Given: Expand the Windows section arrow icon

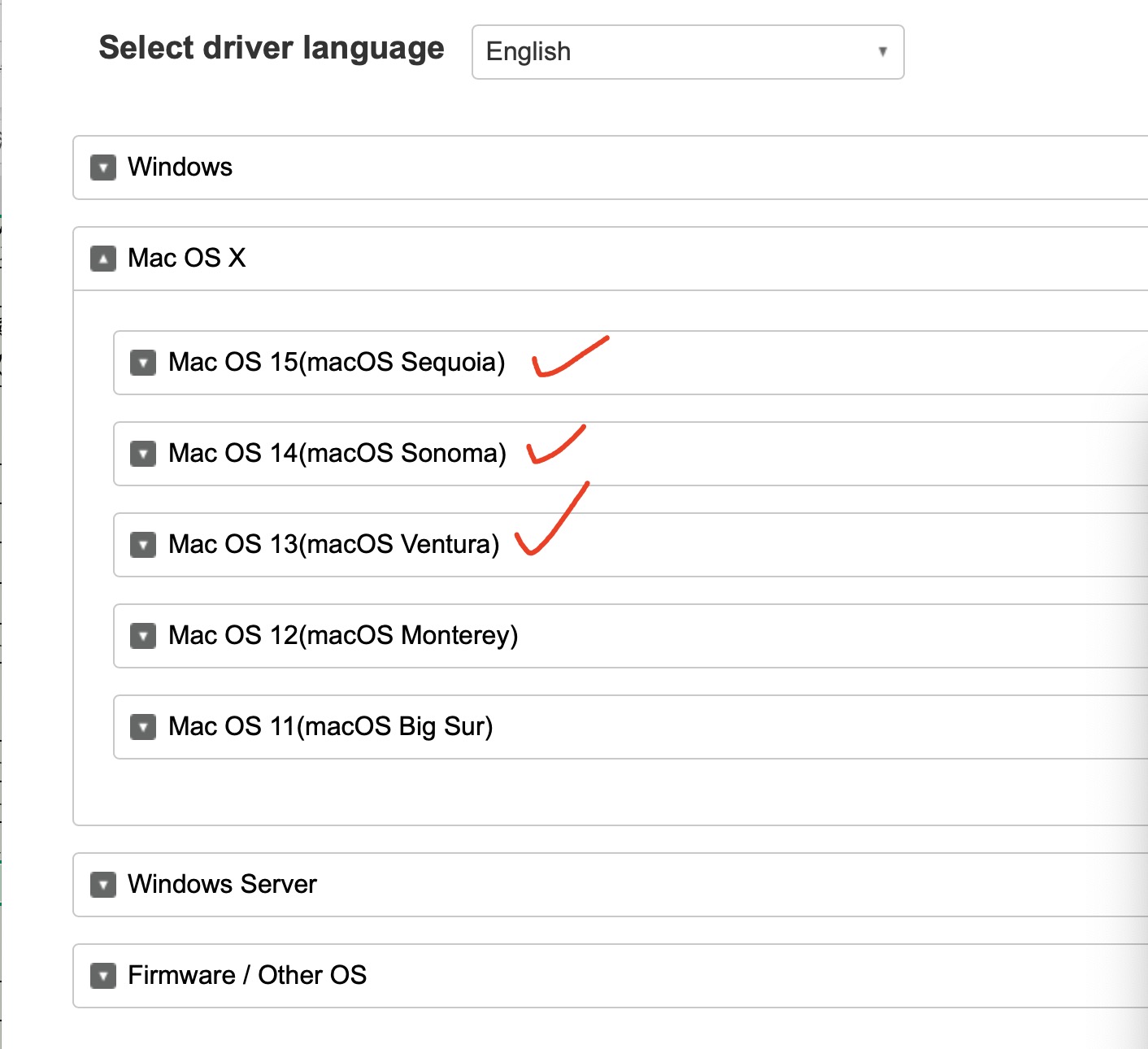Looking at the screenshot, I should point(103,168).
